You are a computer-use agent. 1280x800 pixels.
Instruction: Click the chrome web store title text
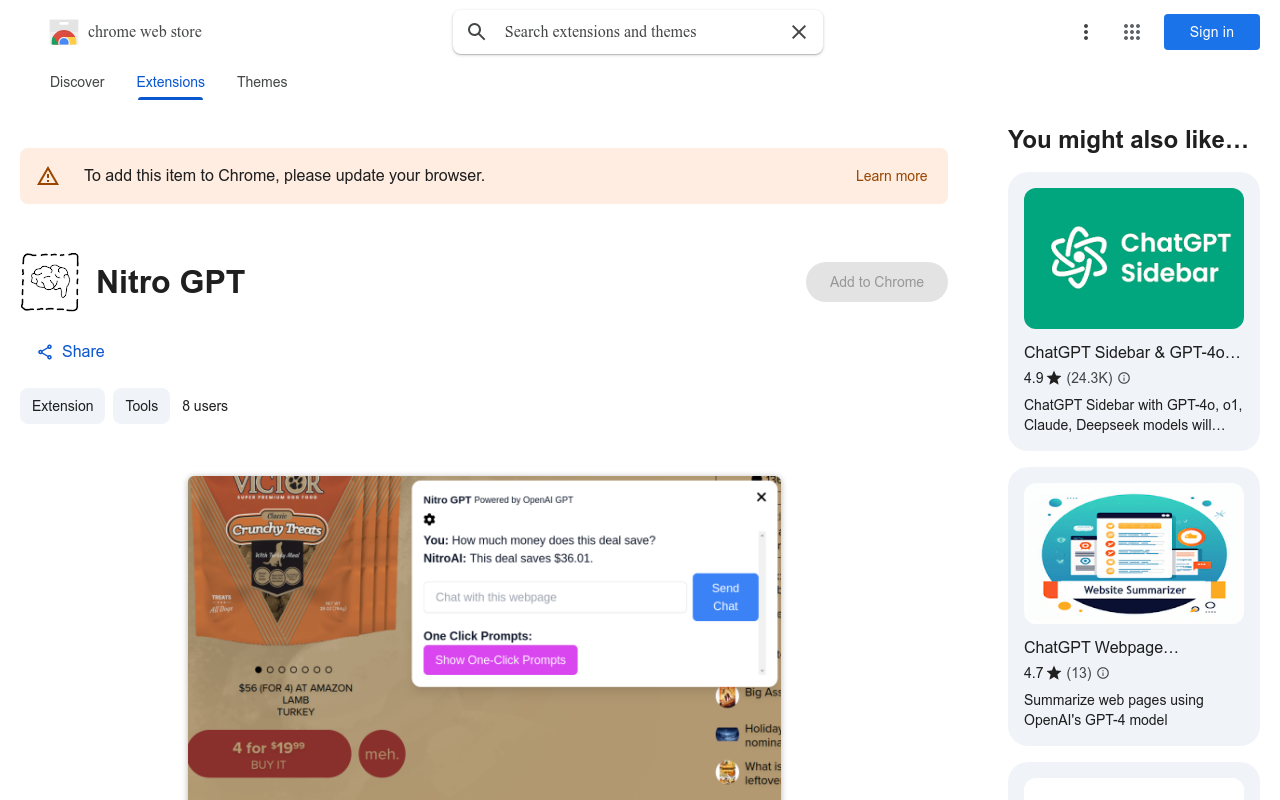tap(145, 32)
